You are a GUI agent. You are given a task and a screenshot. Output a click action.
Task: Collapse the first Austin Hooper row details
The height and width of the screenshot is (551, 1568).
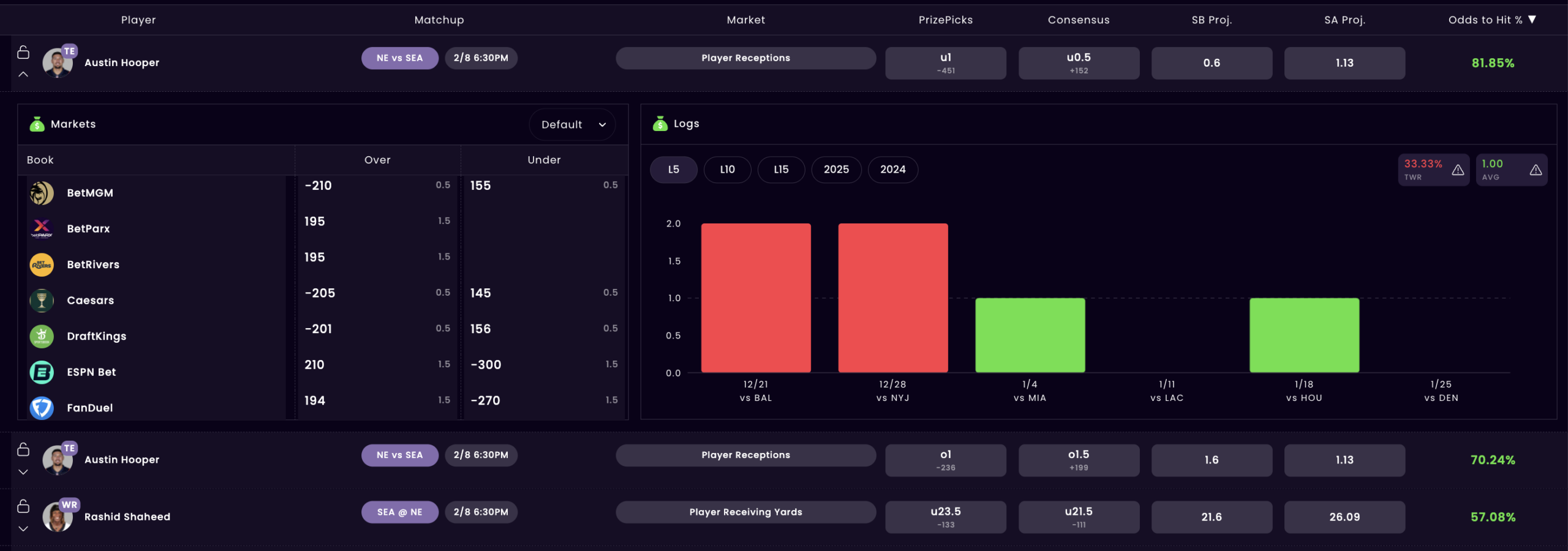tap(23, 75)
